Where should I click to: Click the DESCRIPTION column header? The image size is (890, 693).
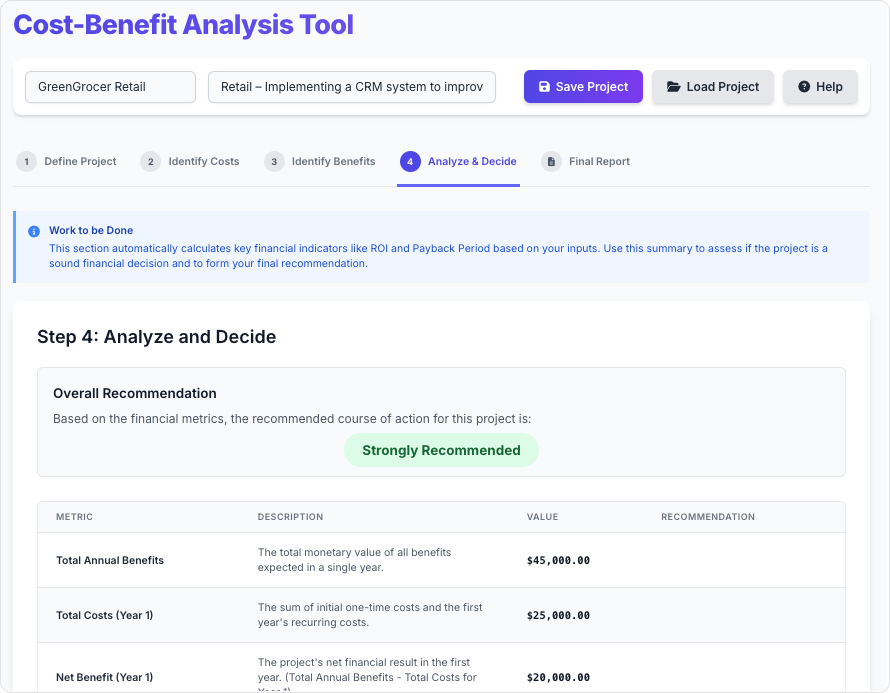[x=290, y=517]
